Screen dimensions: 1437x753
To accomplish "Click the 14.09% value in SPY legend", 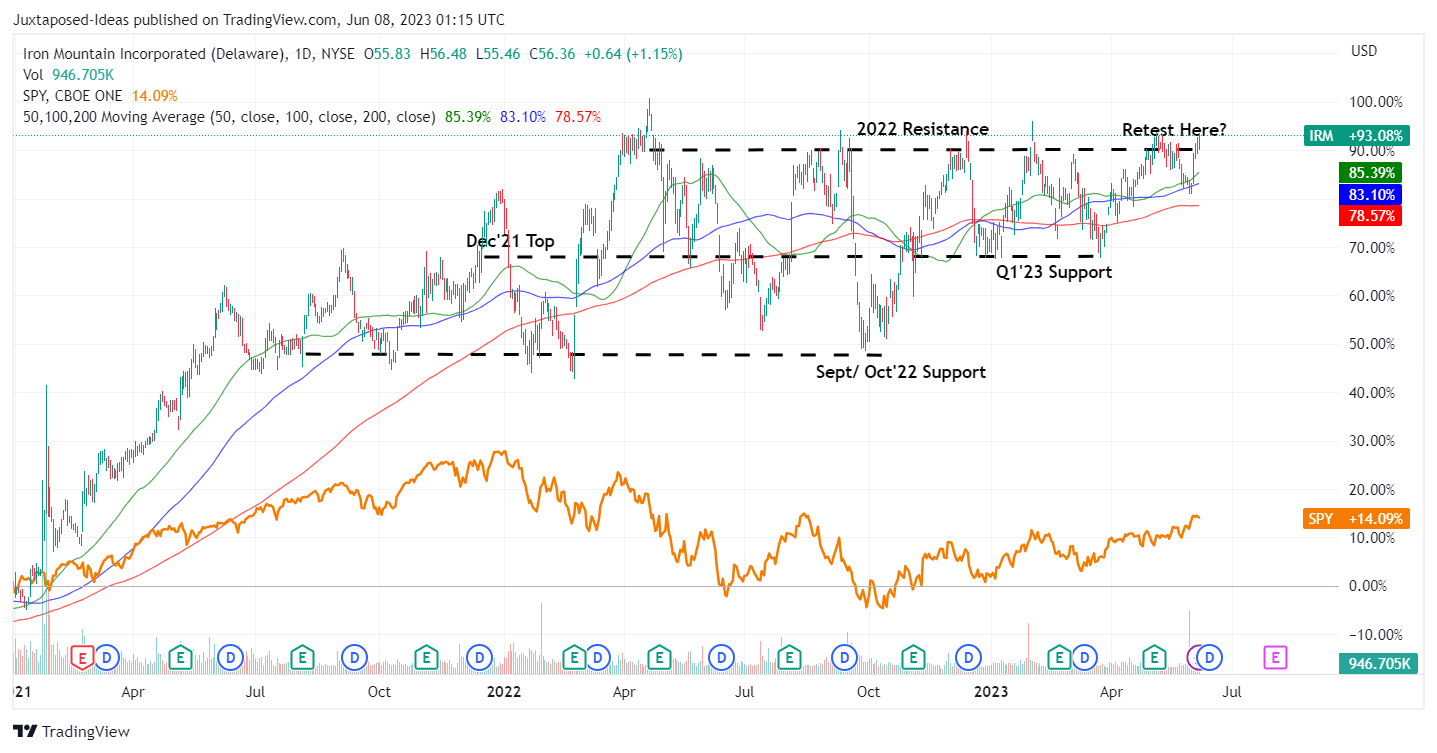I will [x=153, y=96].
